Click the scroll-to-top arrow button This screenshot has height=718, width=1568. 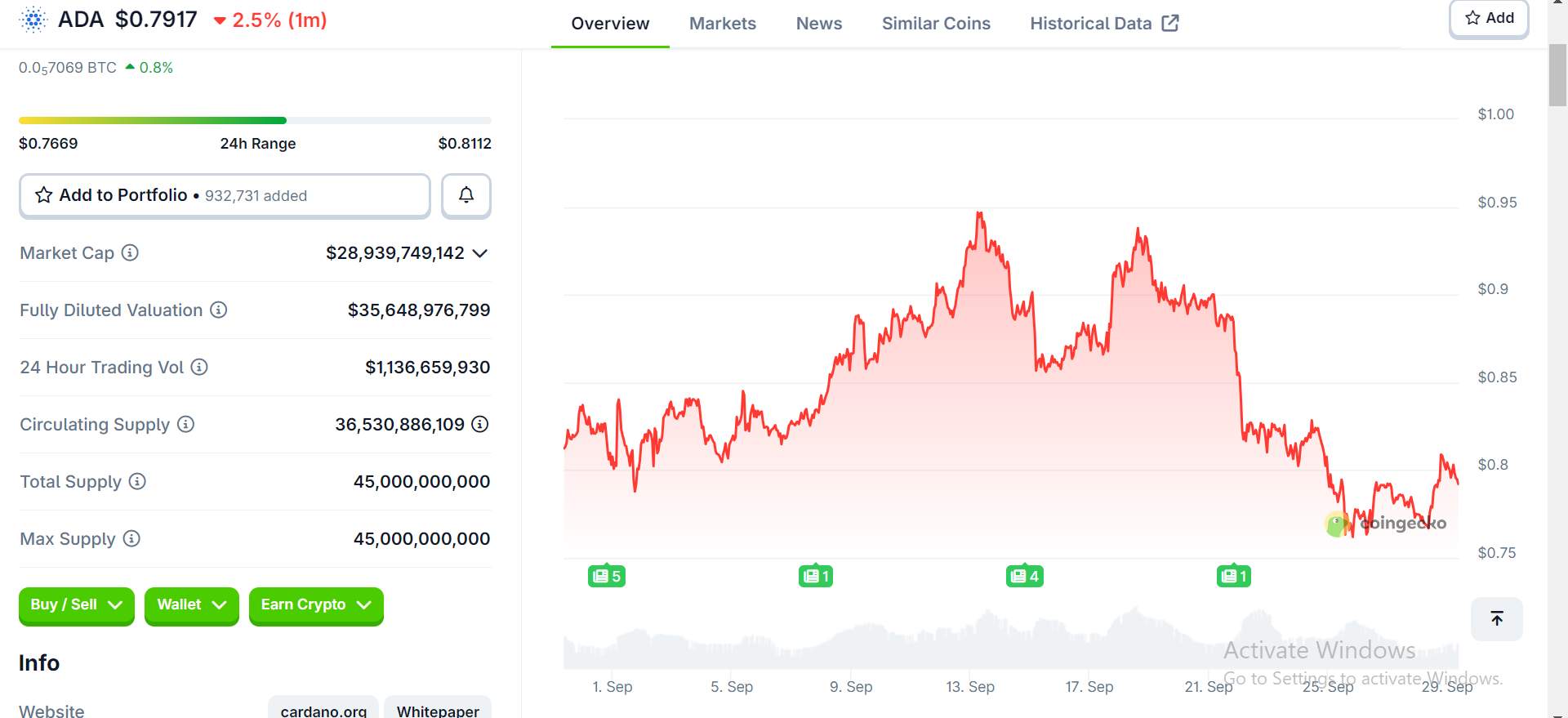1496,619
